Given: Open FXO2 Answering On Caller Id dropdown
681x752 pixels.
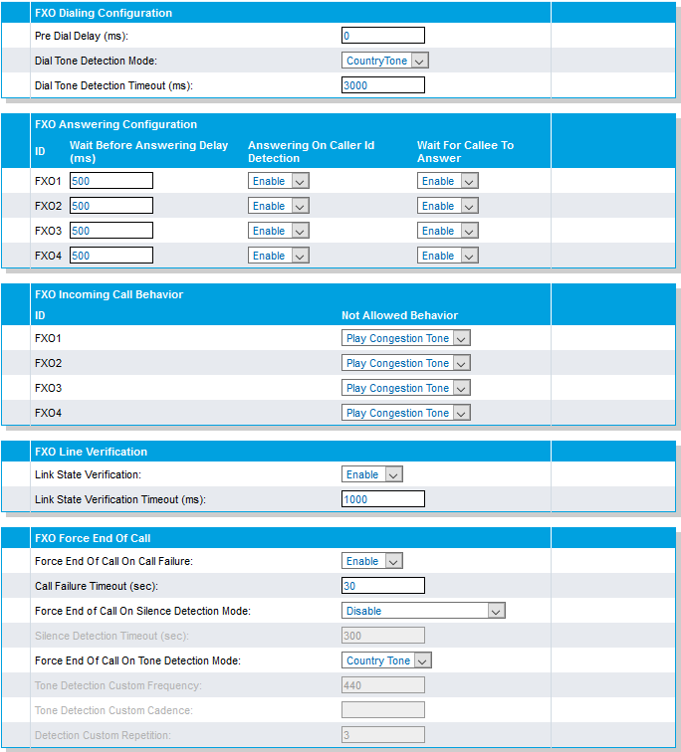Looking at the screenshot, I should point(278,206).
